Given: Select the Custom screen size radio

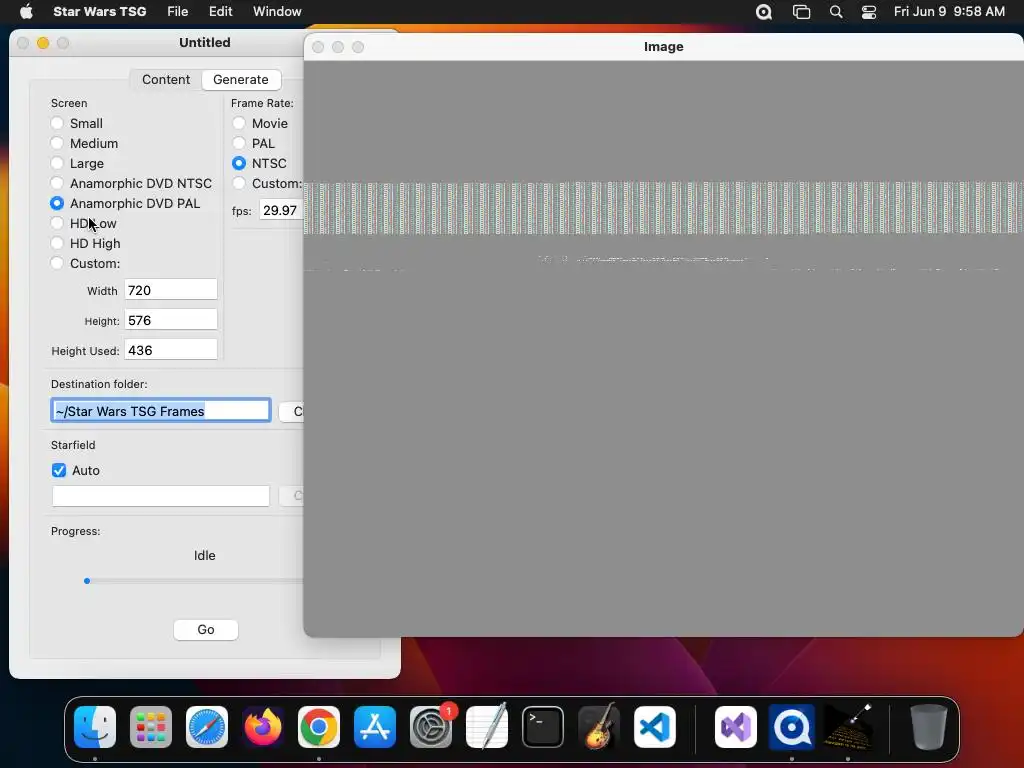Looking at the screenshot, I should click(57, 263).
